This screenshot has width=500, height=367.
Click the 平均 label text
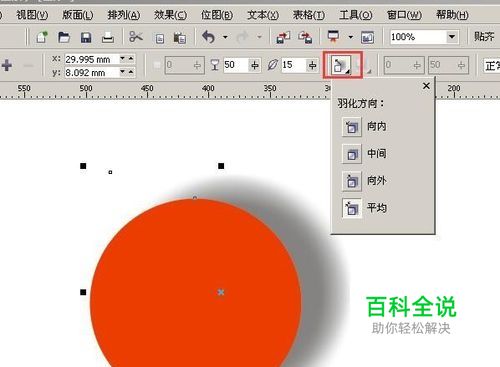tap(377, 208)
